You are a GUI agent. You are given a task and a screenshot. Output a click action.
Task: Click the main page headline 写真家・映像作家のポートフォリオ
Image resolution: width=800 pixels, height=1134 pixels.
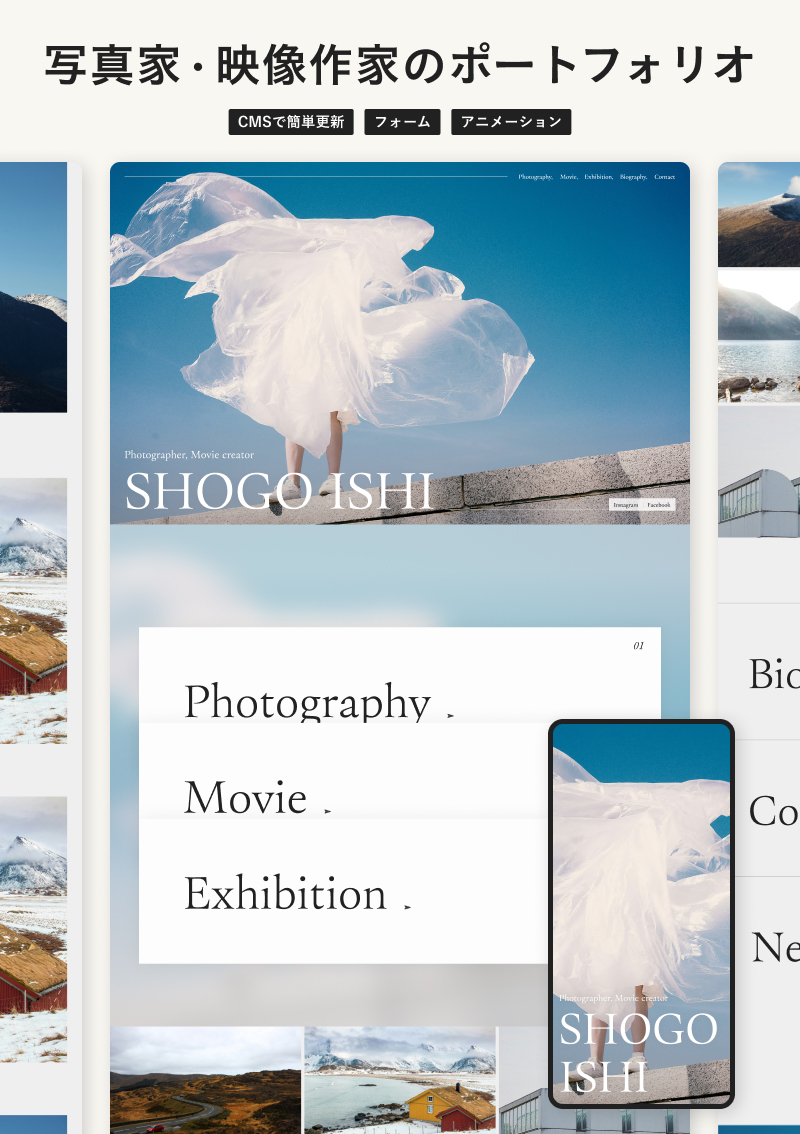399,66
